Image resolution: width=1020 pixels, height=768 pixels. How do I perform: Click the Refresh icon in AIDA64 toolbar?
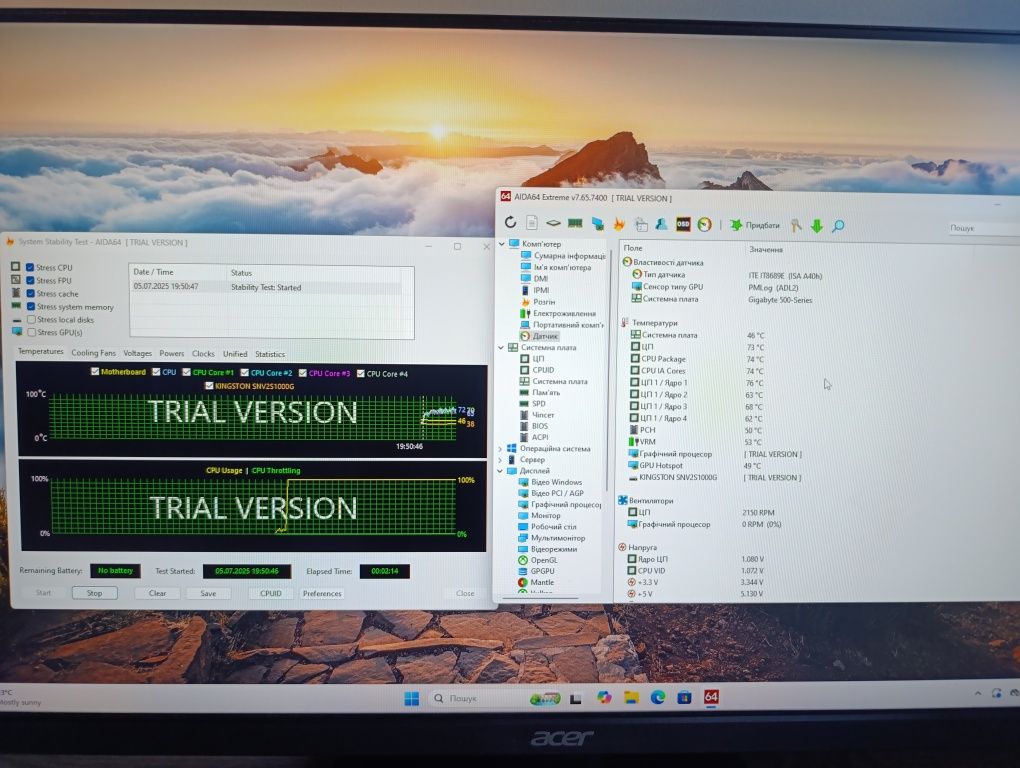510,222
